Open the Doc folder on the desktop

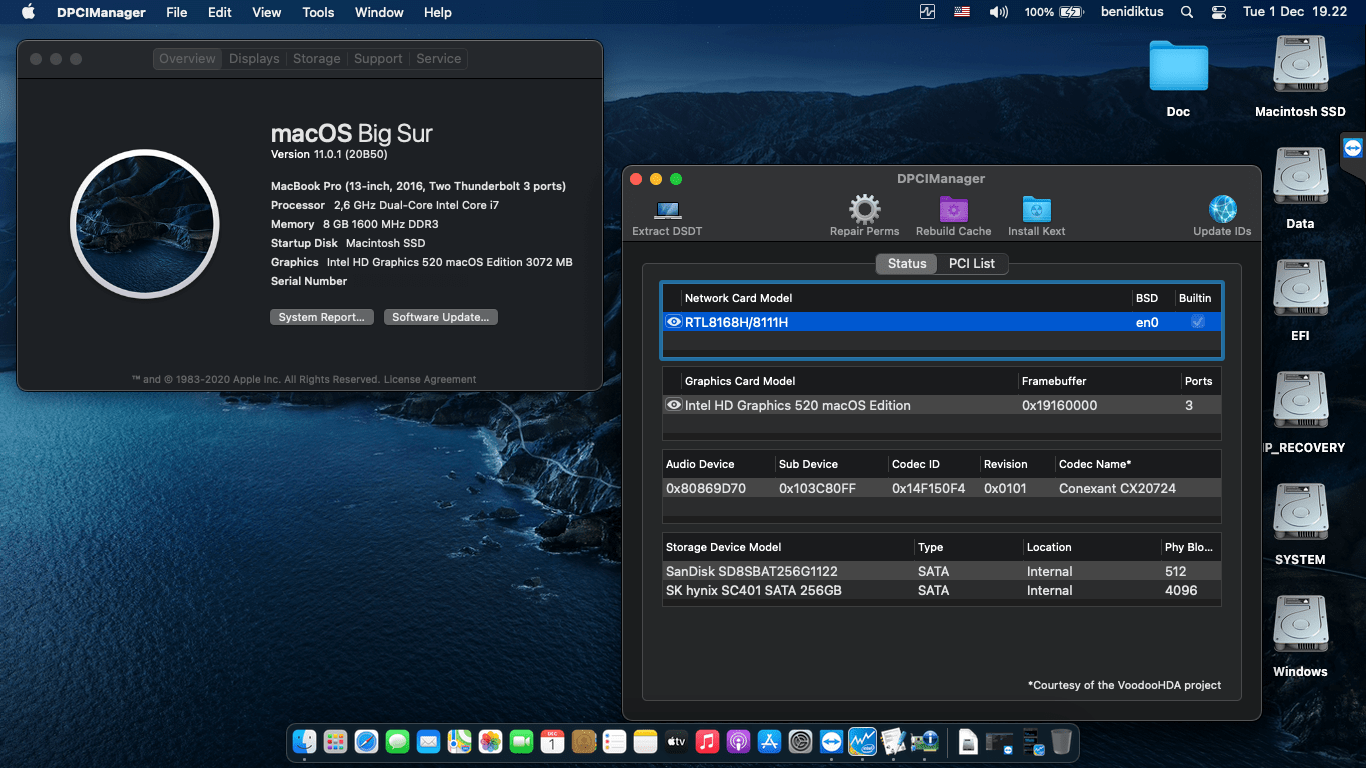click(x=1178, y=66)
